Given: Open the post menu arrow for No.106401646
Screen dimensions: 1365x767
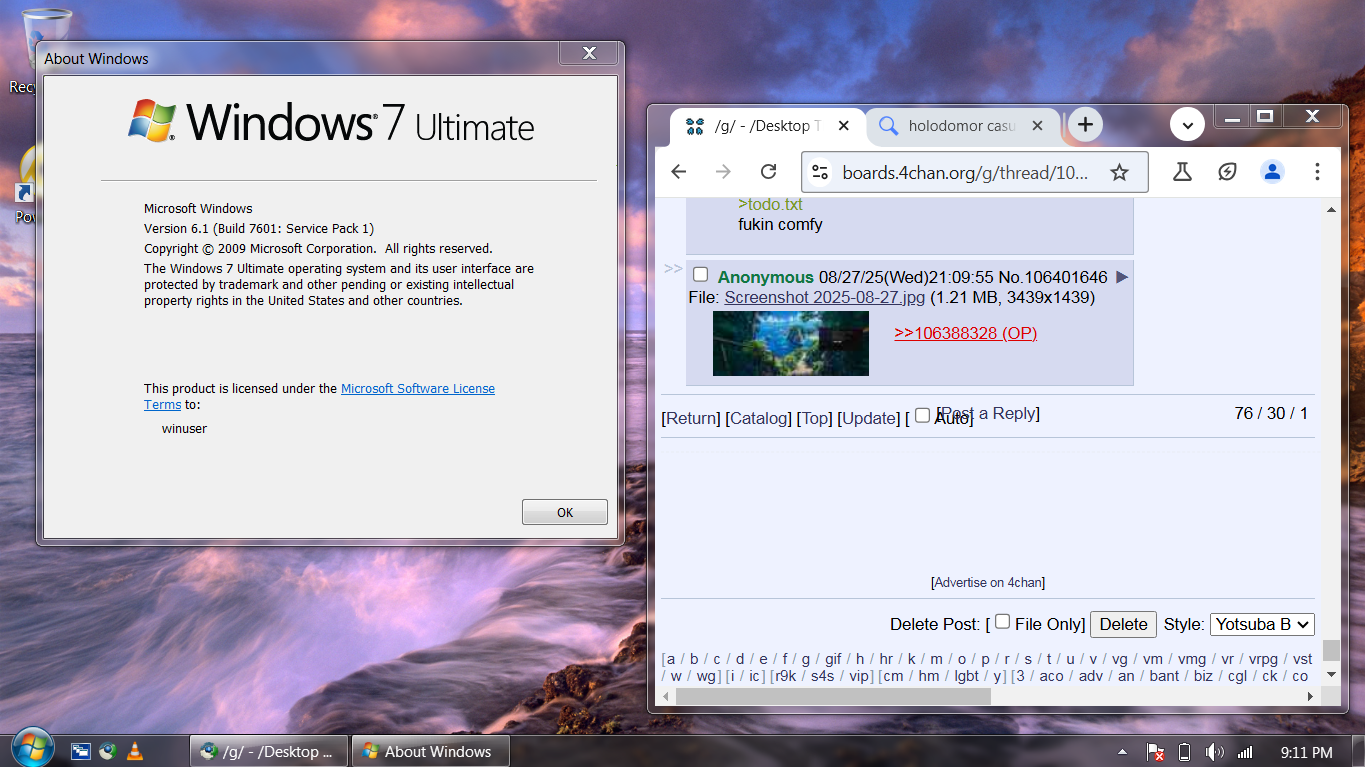Looking at the screenshot, I should 1122,277.
